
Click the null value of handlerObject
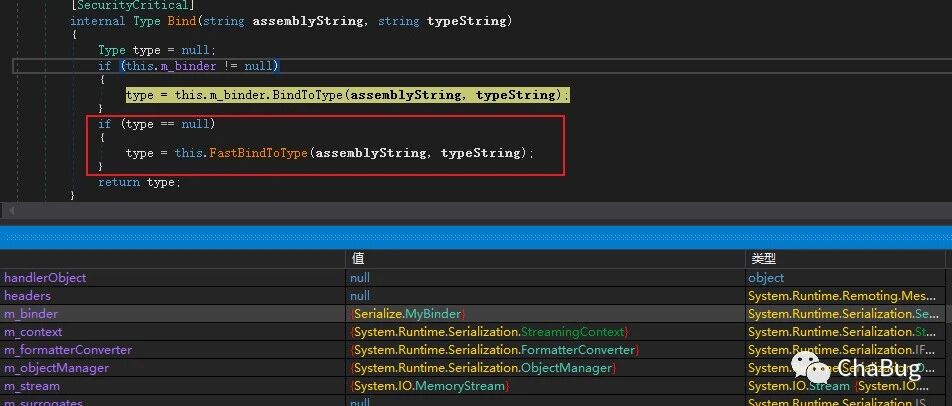tap(360, 278)
